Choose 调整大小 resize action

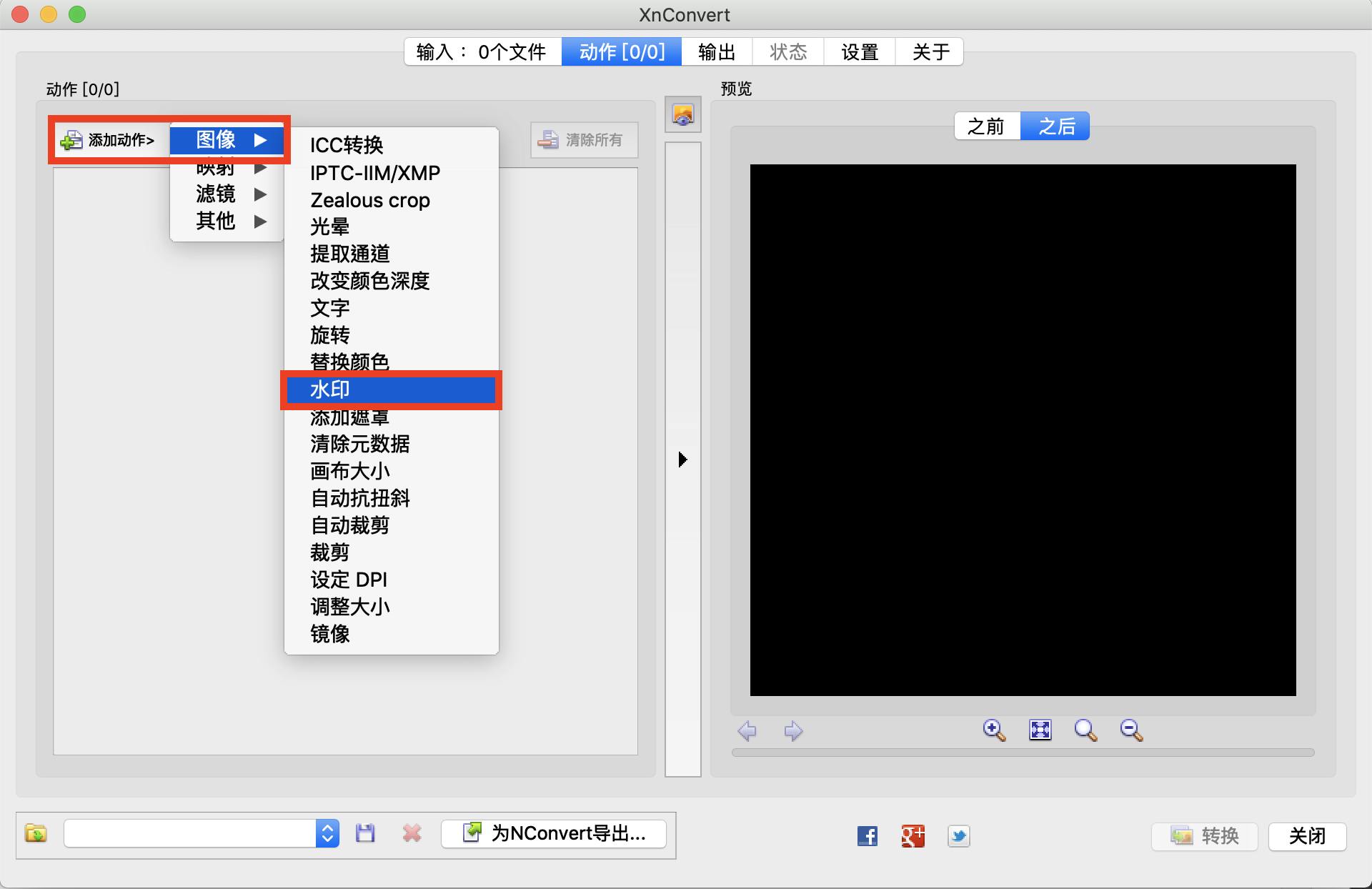click(391, 607)
